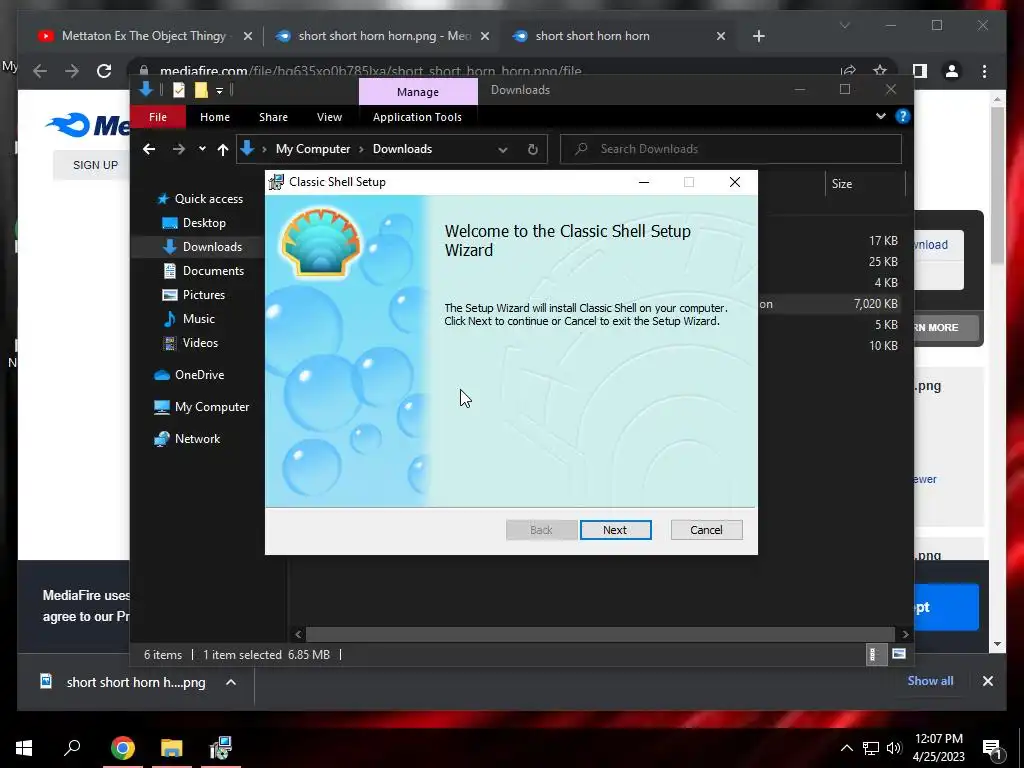Open volume control in system tray
This screenshot has height=768, width=1024.
point(894,748)
